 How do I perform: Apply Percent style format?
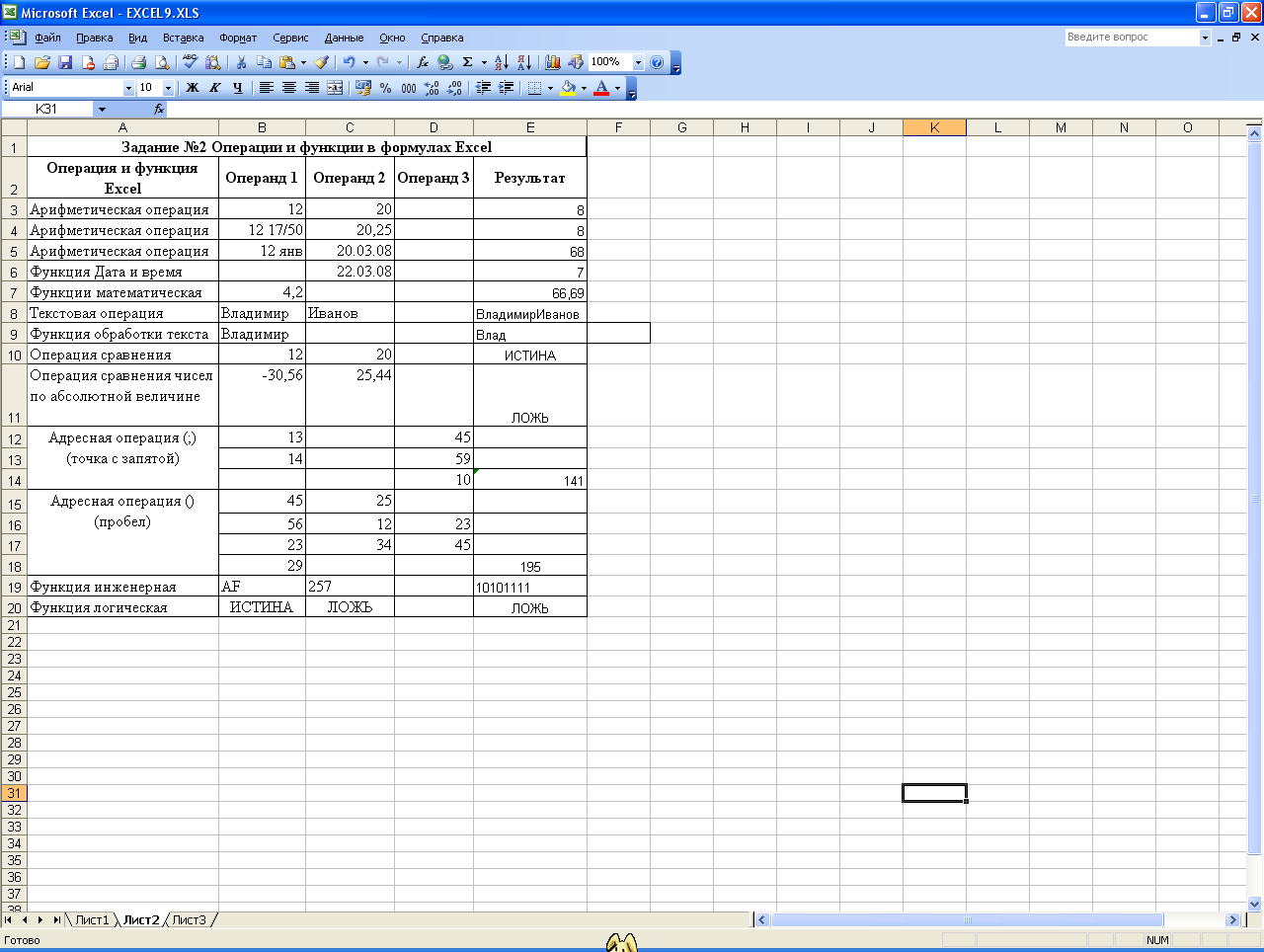pyautogui.click(x=385, y=88)
